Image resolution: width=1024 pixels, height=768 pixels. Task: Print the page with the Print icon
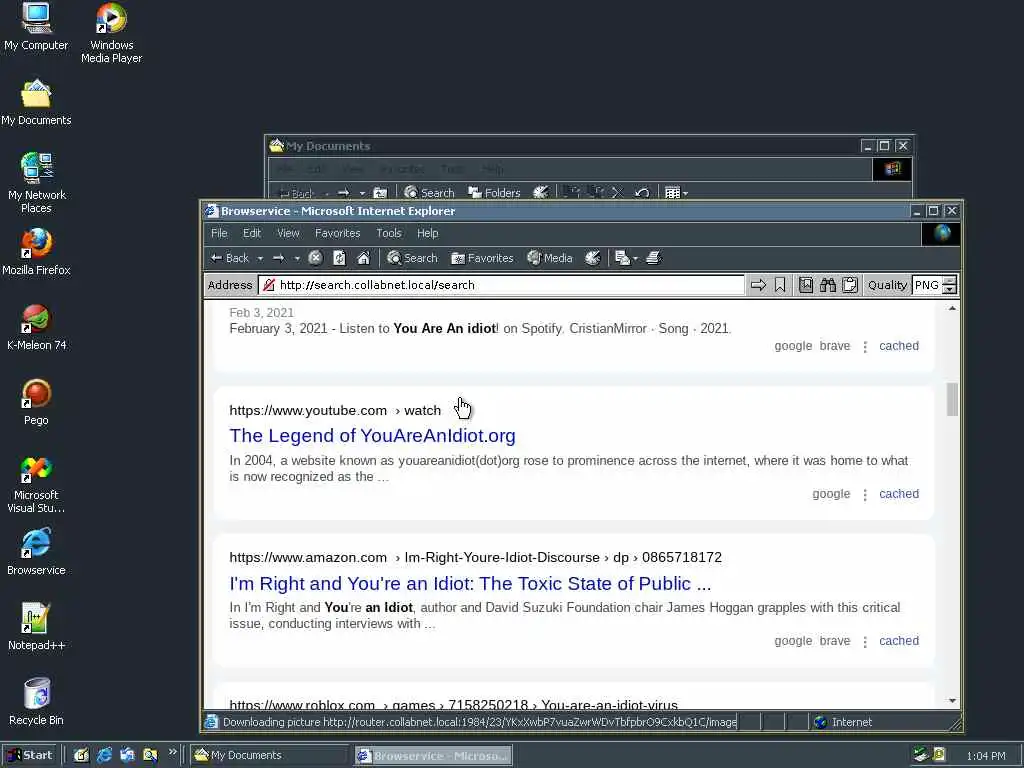coord(654,258)
